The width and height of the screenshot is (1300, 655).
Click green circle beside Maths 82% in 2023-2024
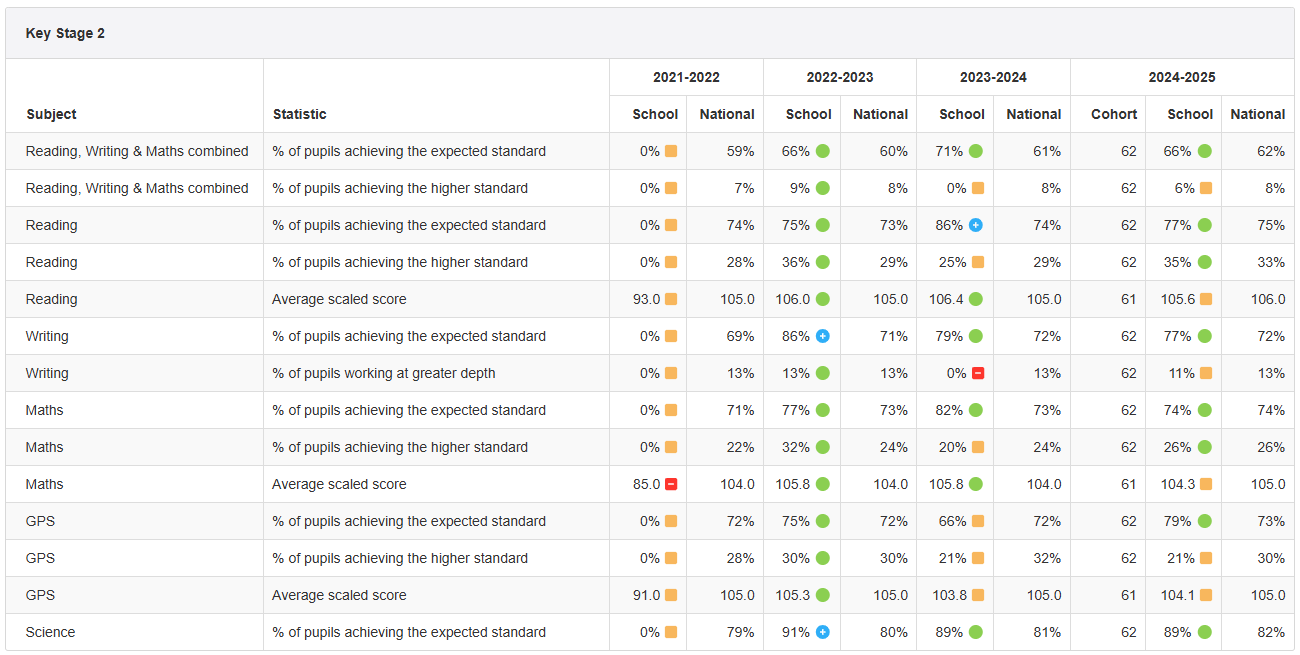pyautogui.click(x=976, y=411)
